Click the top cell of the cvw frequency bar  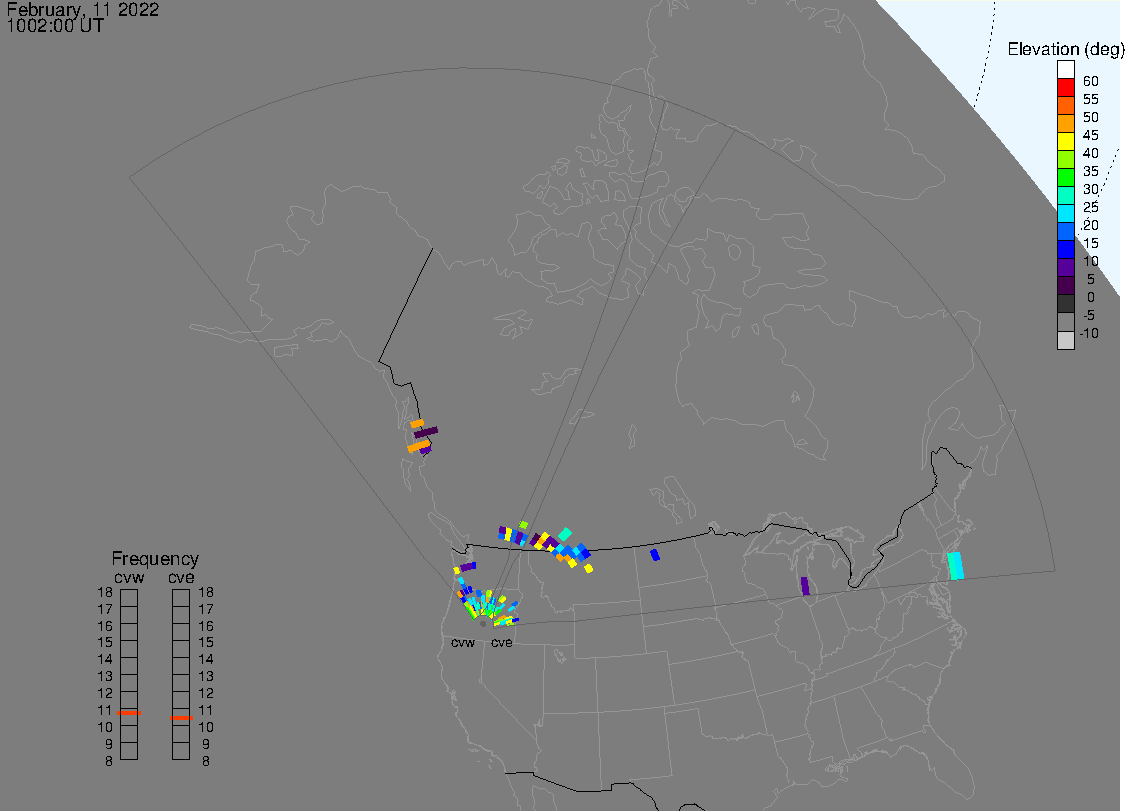129,598
